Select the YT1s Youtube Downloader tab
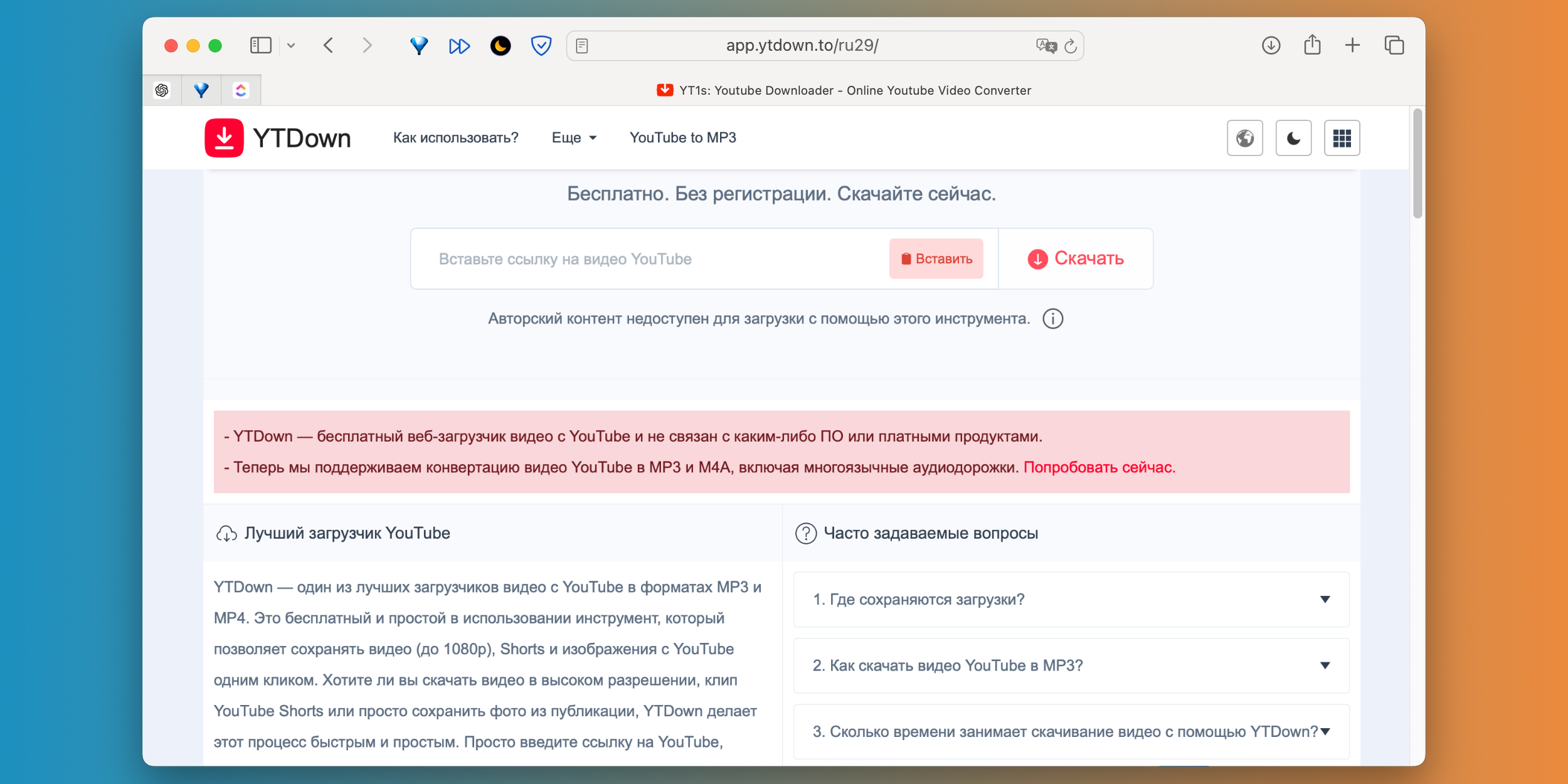Image resolution: width=1568 pixels, height=784 pixels. (843, 90)
